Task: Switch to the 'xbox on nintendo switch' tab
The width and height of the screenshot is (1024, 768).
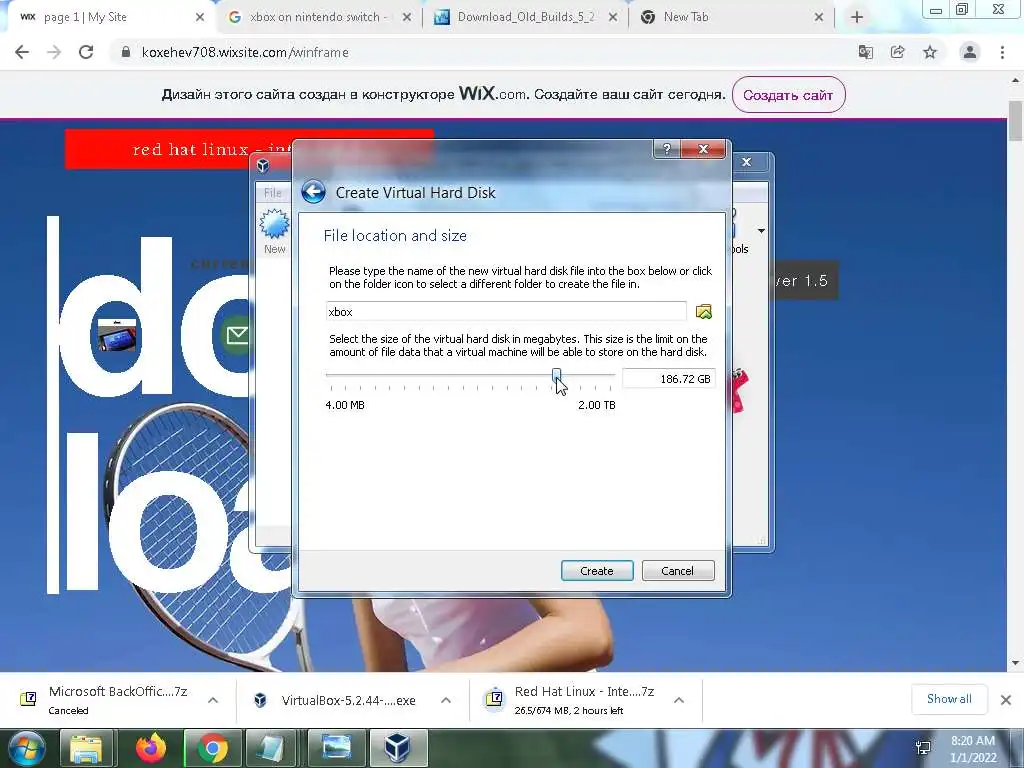Action: [x=319, y=18]
